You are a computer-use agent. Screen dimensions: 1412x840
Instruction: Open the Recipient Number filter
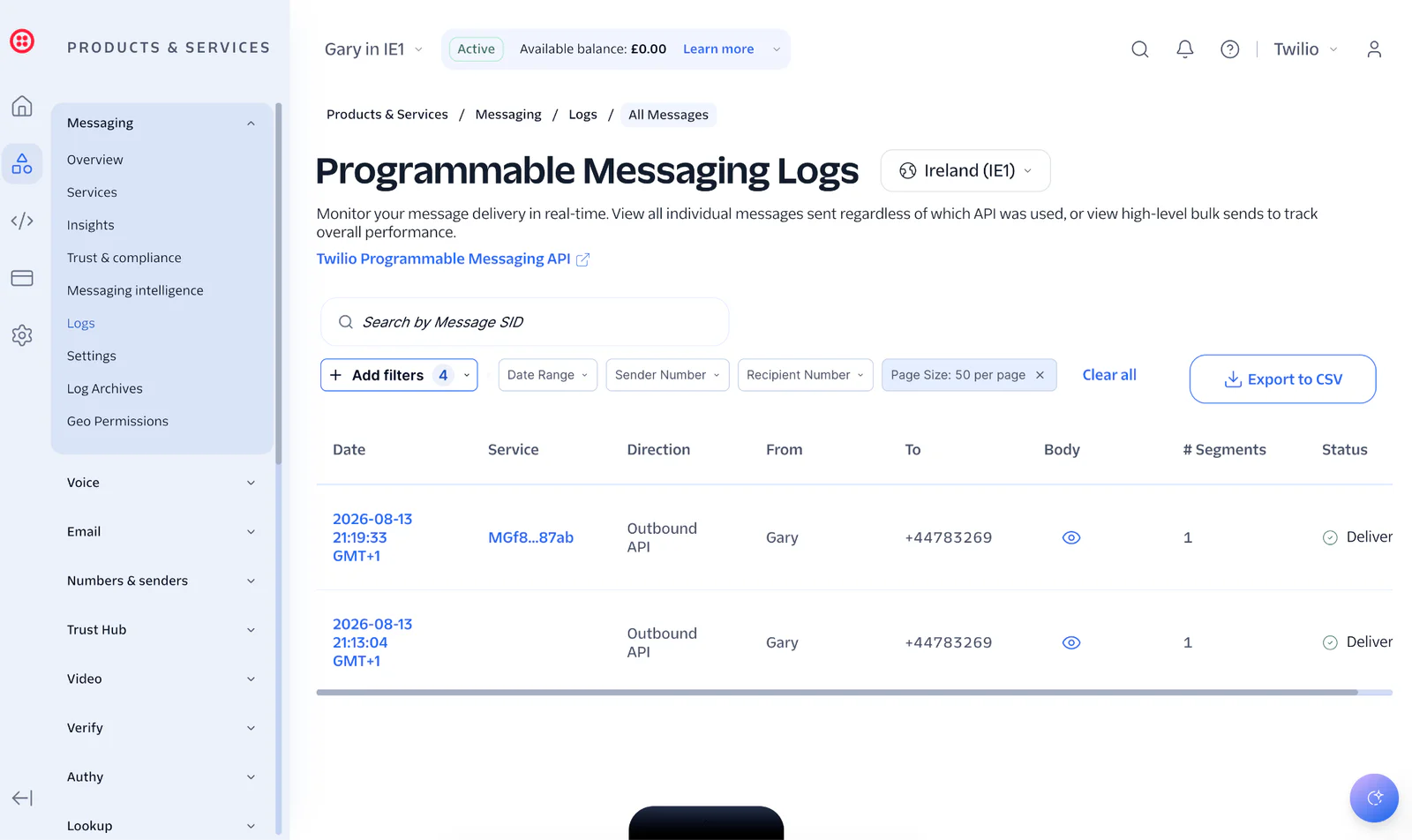(x=806, y=375)
